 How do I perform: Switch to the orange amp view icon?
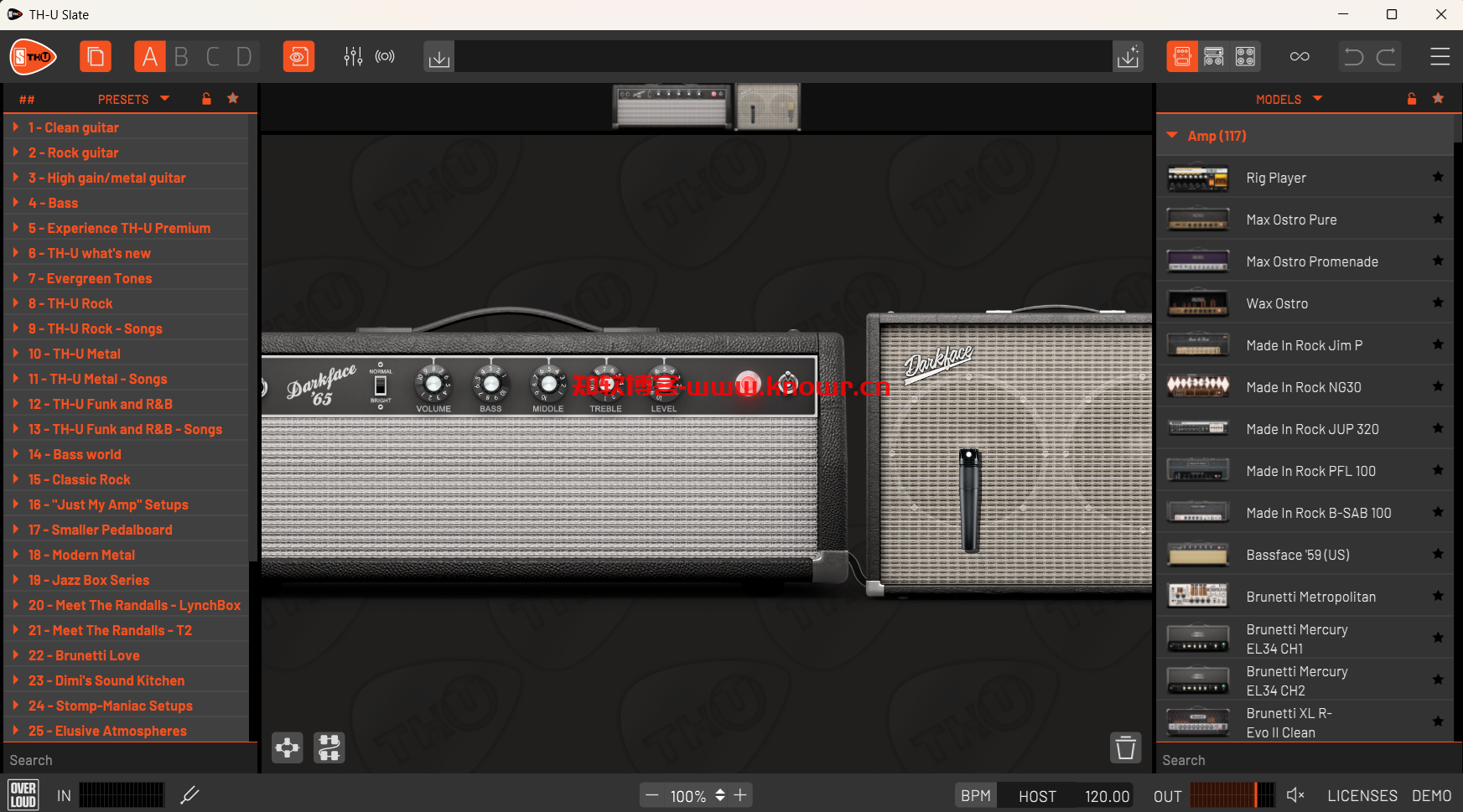[x=1182, y=57]
